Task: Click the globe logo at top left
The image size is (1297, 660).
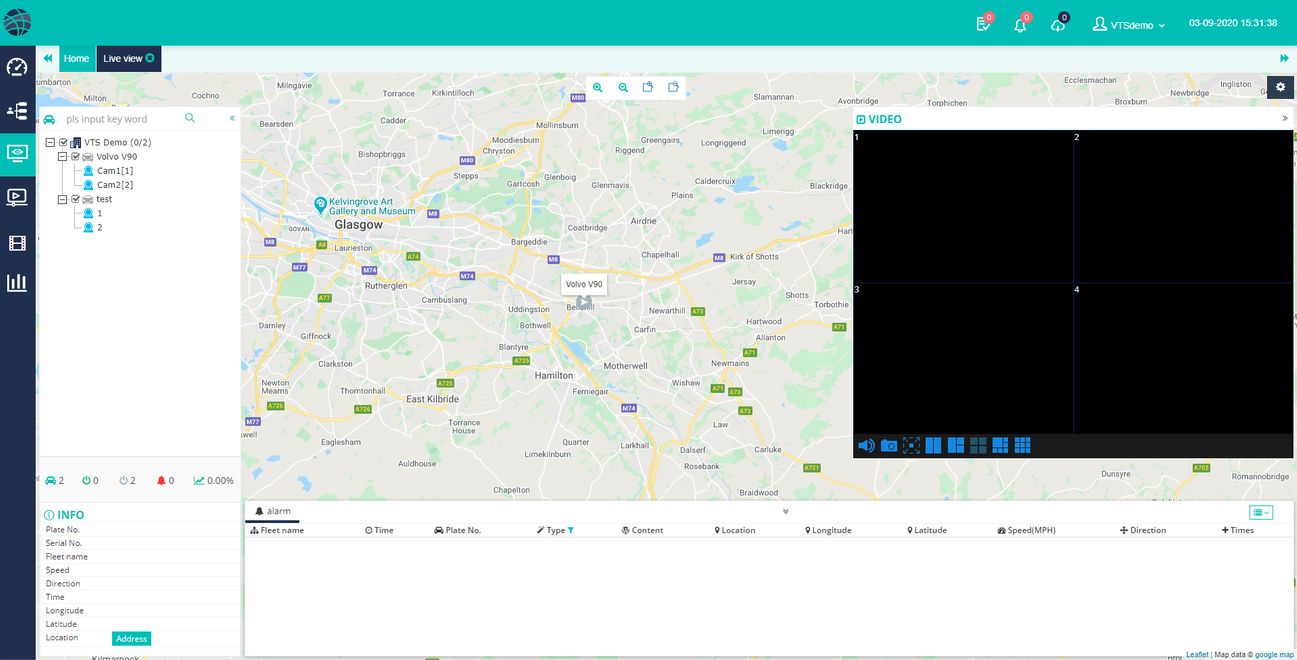Action: 18,22
